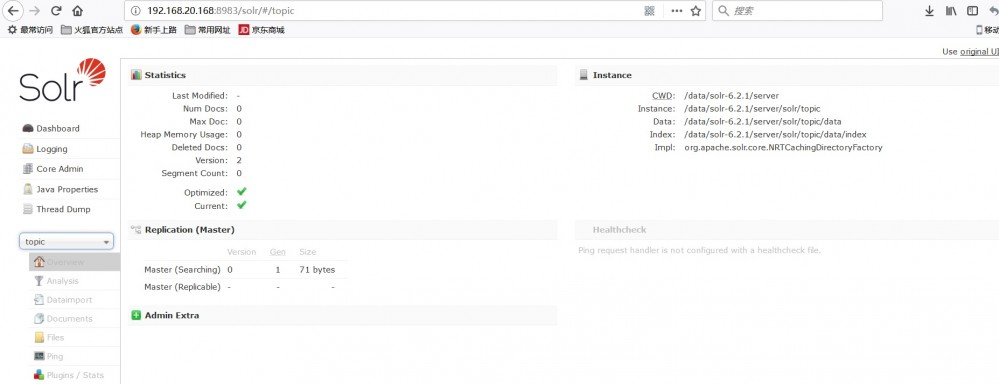Click the Ping request handler message
Viewport: 999px width, 384px height.
point(700,250)
